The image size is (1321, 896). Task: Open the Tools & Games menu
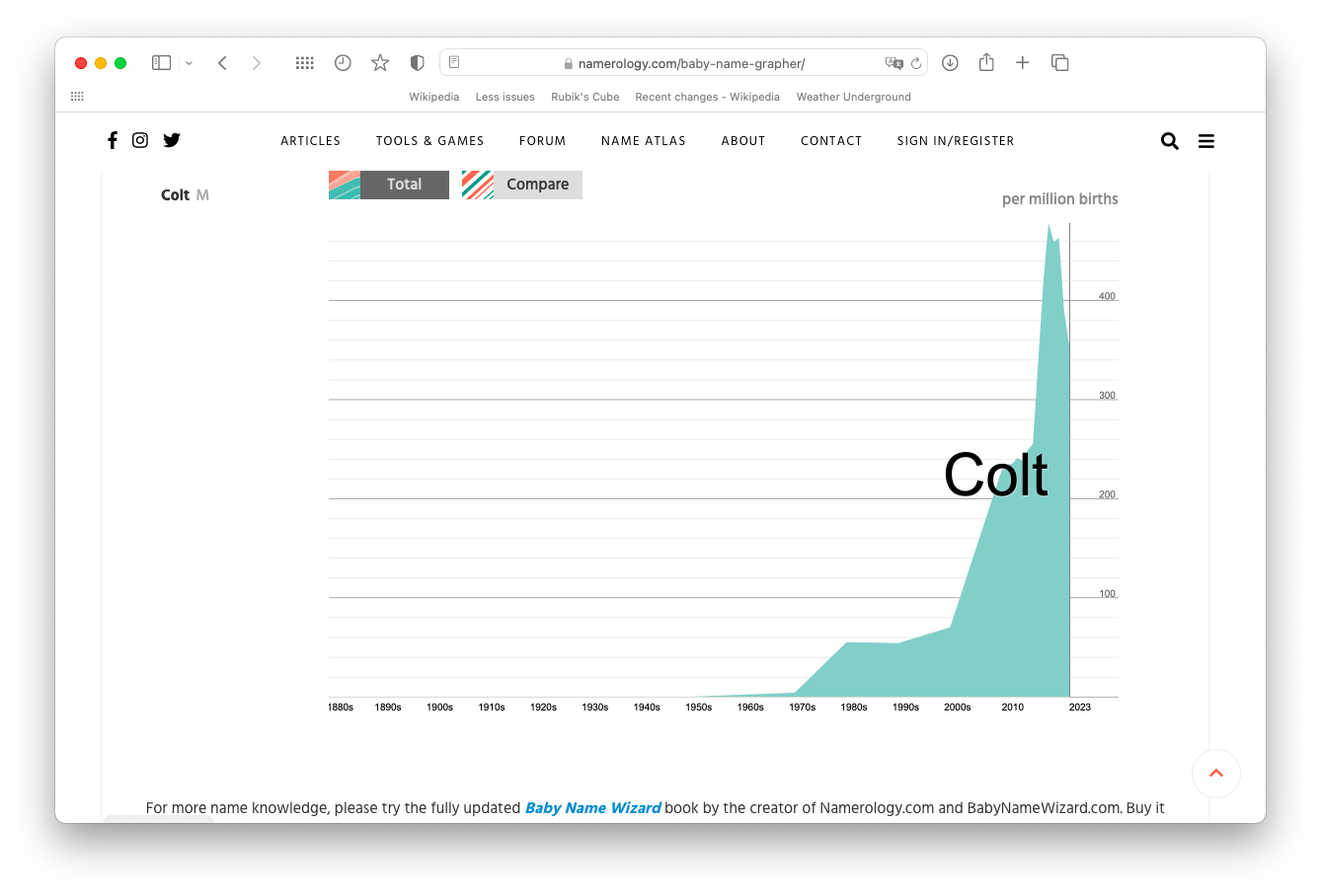pyautogui.click(x=429, y=141)
